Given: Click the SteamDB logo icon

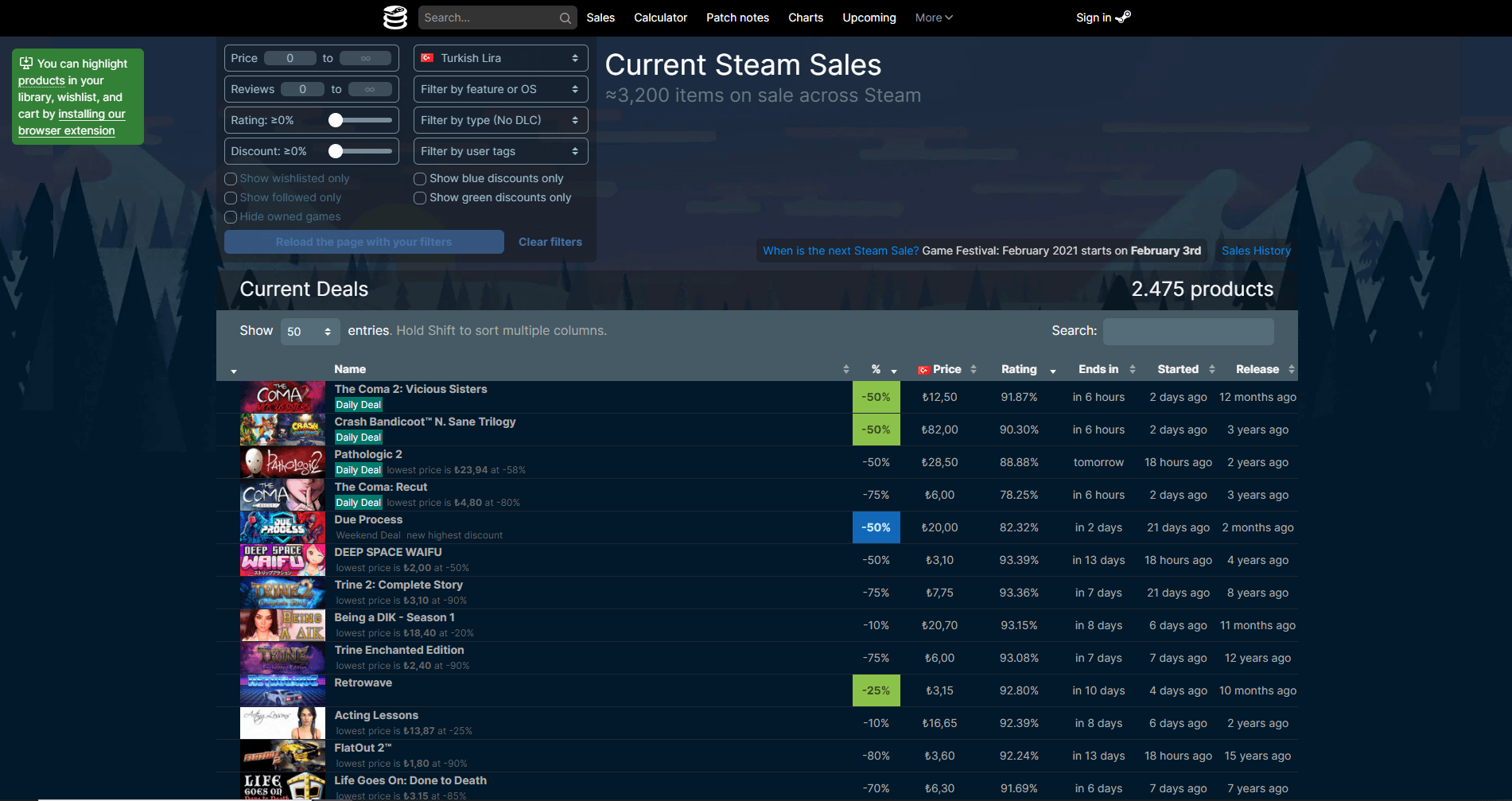Looking at the screenshot, I should point(395,17).
